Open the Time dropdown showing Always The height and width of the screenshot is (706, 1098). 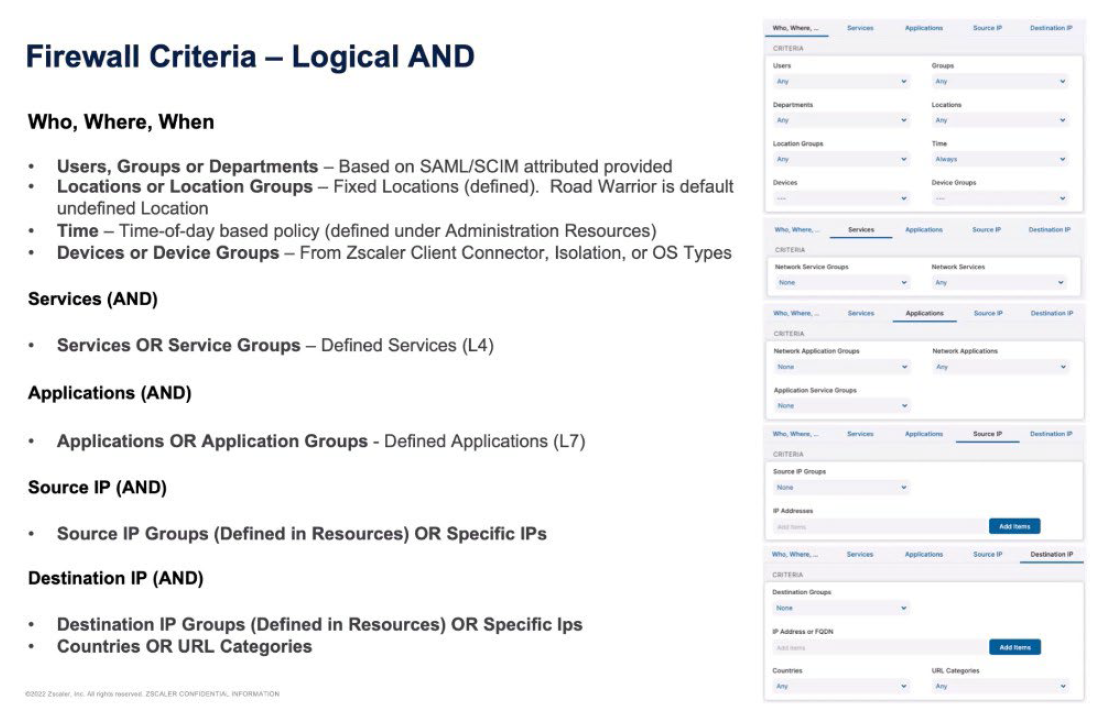pos(1000,159)
